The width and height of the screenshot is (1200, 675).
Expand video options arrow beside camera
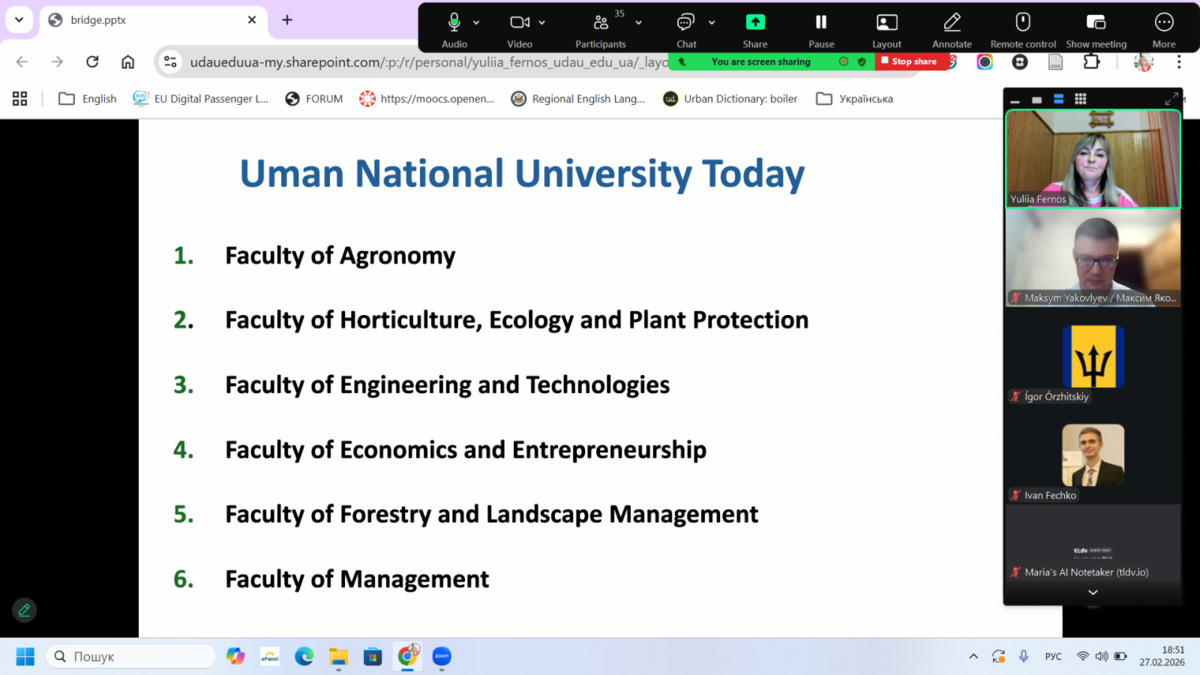click(x=542, y=22)
